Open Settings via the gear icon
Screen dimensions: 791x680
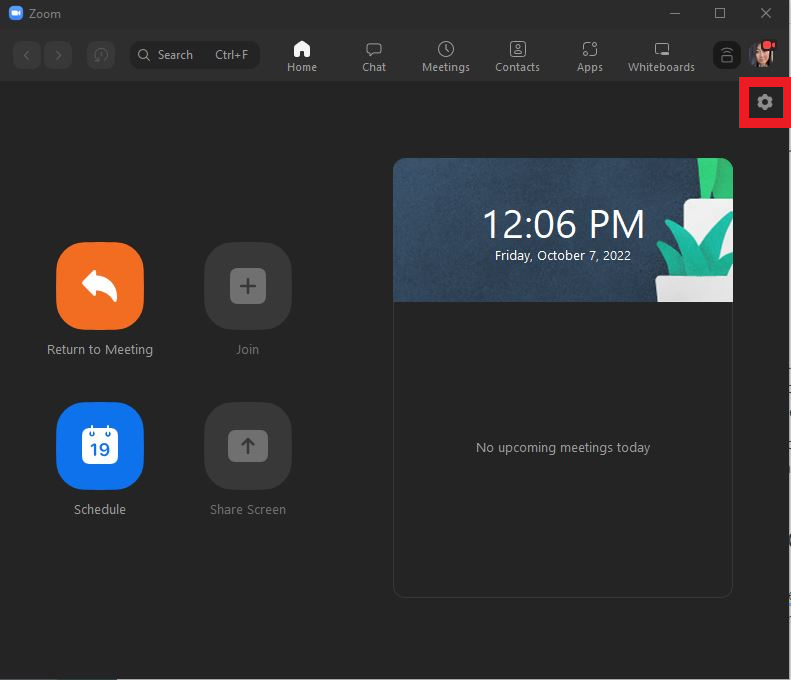[x=765, y=102]
